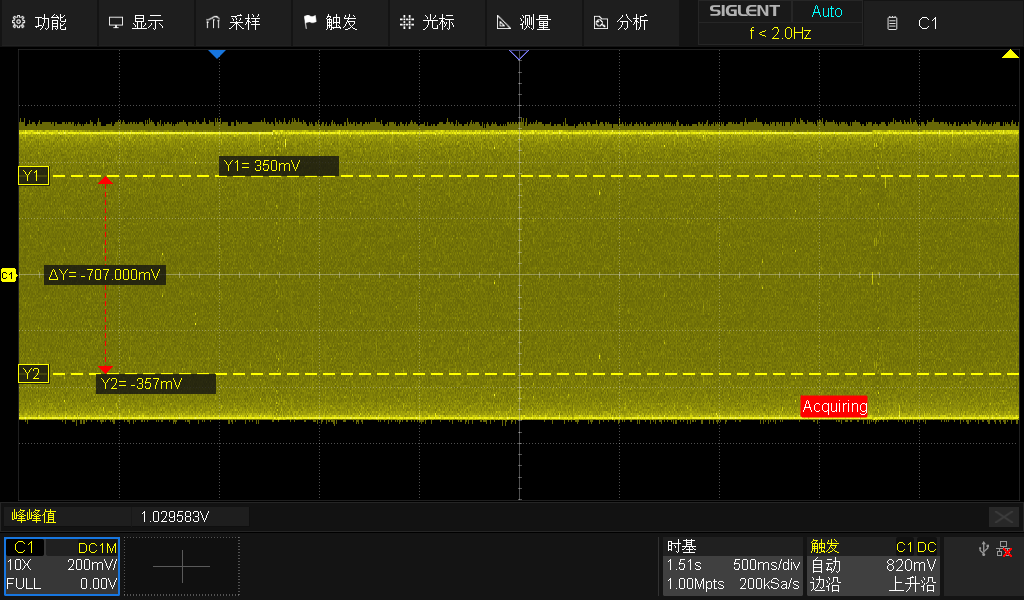Click the C1 ground level indicator

pyautogui.click(x=8, y=275)
